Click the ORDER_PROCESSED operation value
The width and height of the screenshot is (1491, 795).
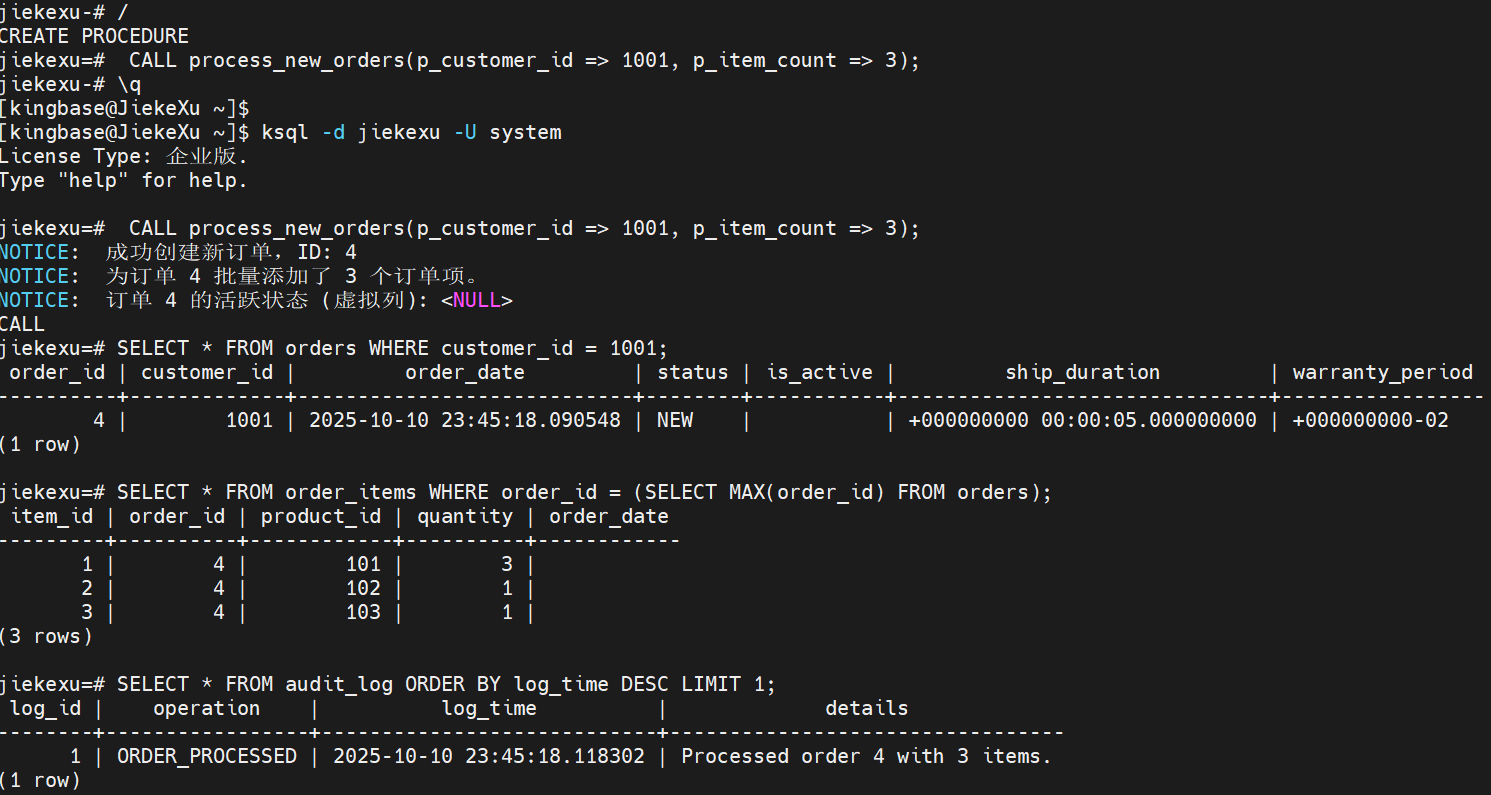click(207, 756)
